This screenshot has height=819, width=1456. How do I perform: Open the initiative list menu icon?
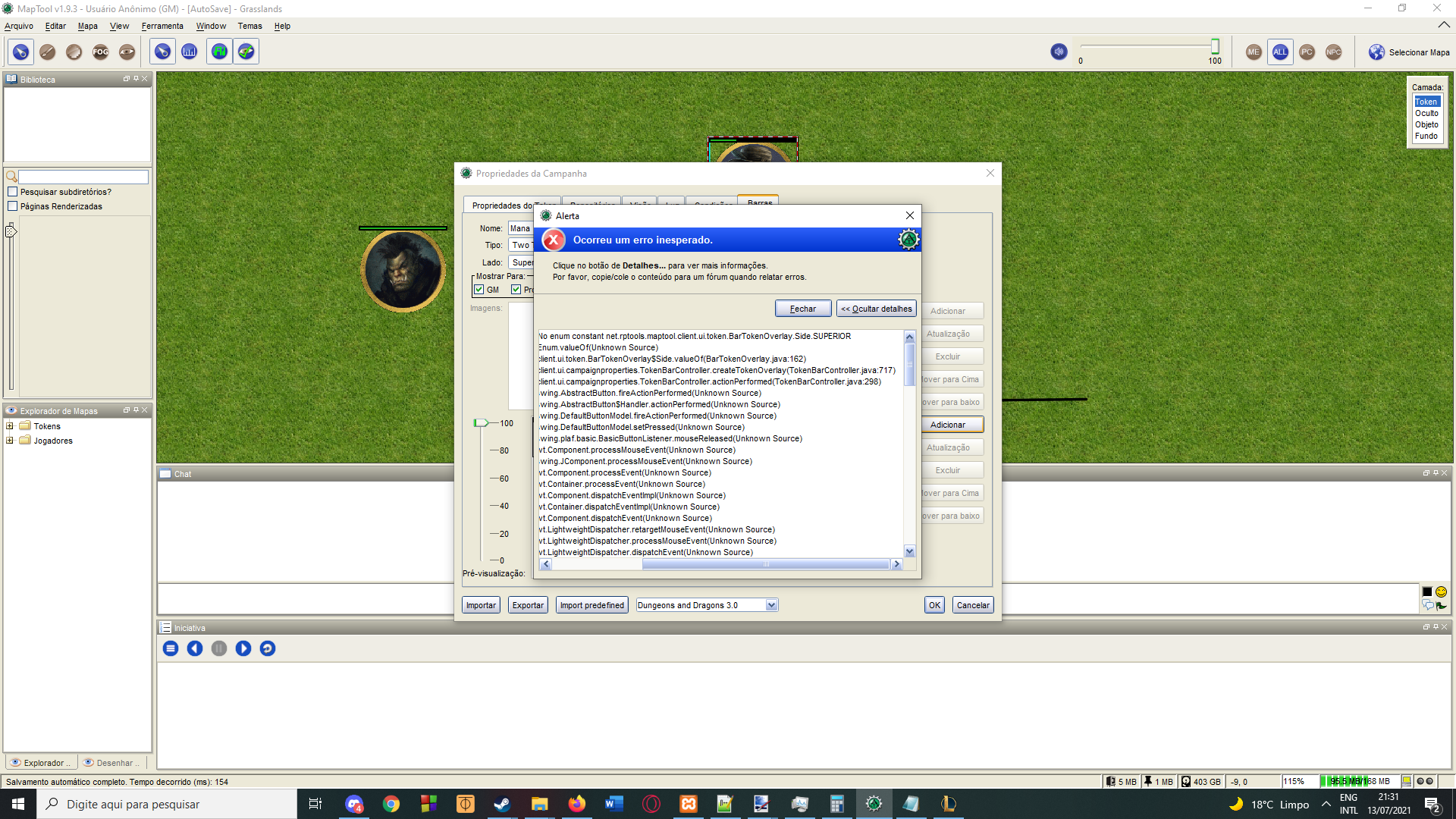171,648
